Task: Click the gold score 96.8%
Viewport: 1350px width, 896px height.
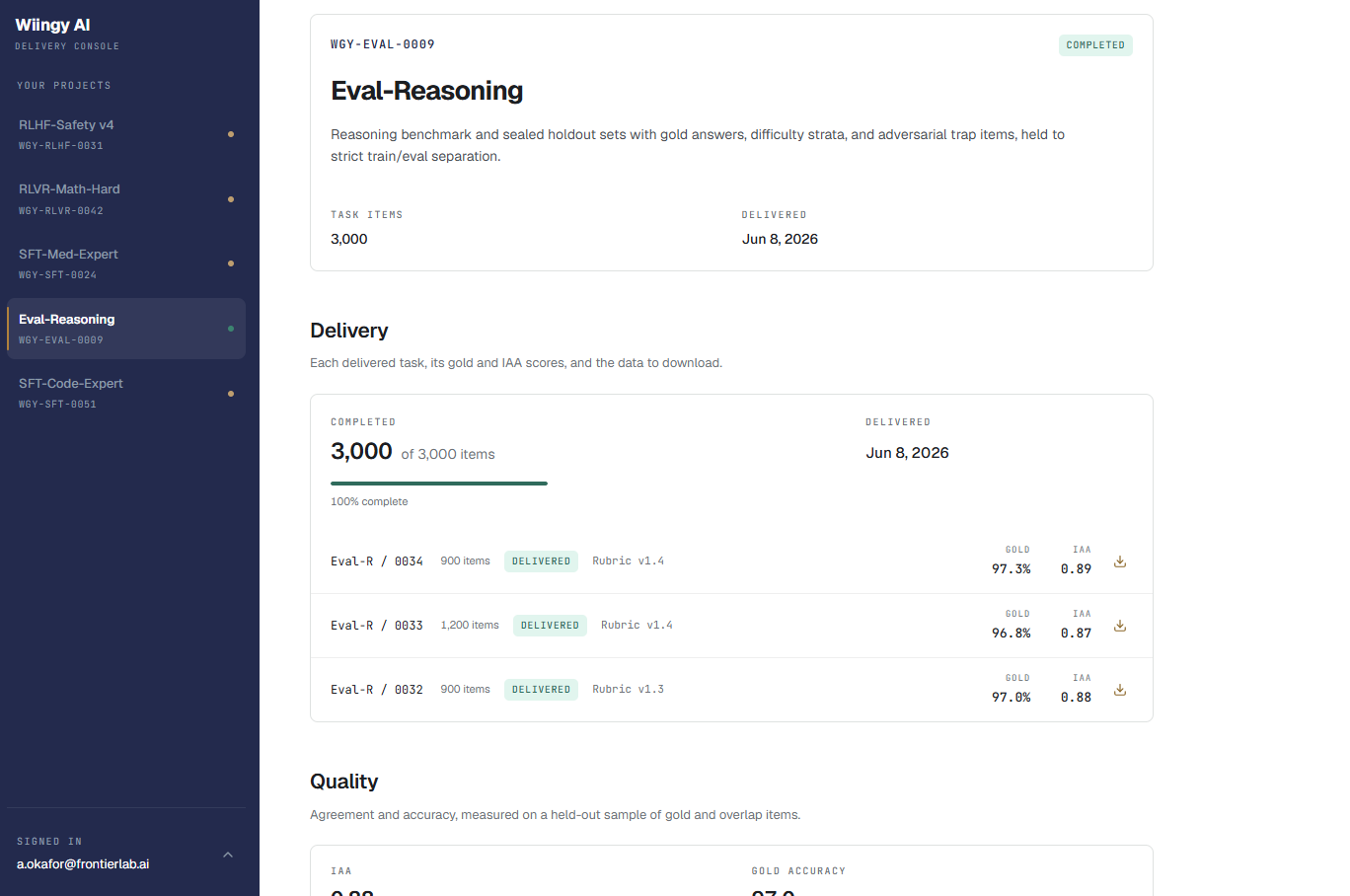Action: pyautogui.click(x=1012, y=634)
